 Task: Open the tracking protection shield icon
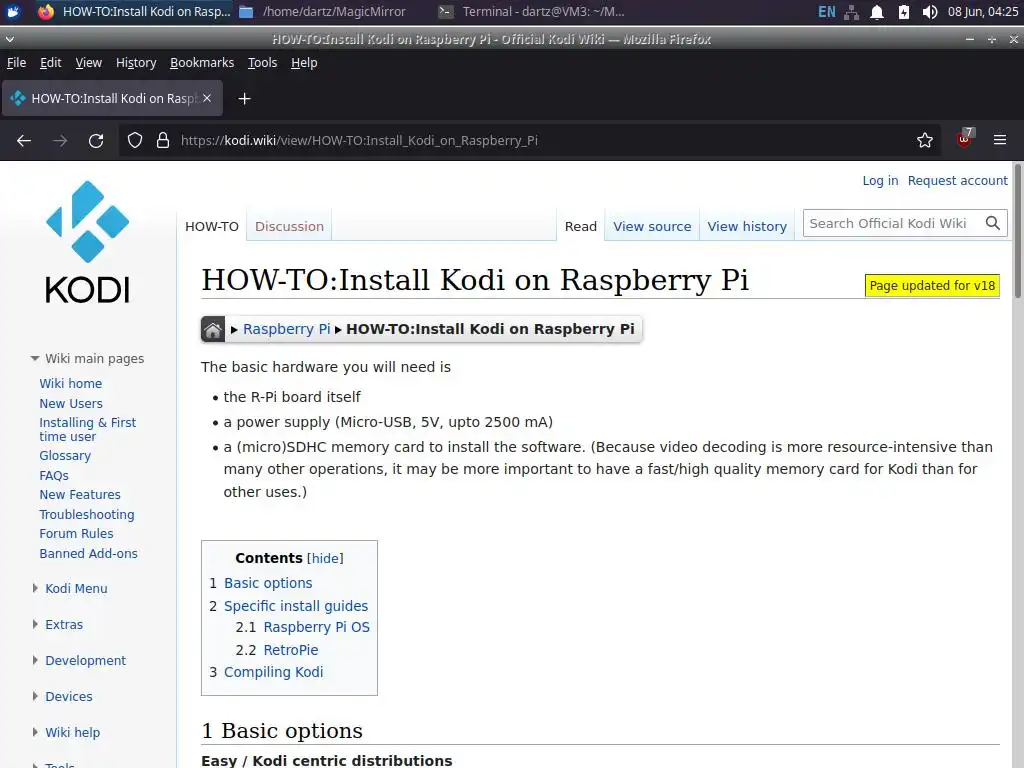135,140
